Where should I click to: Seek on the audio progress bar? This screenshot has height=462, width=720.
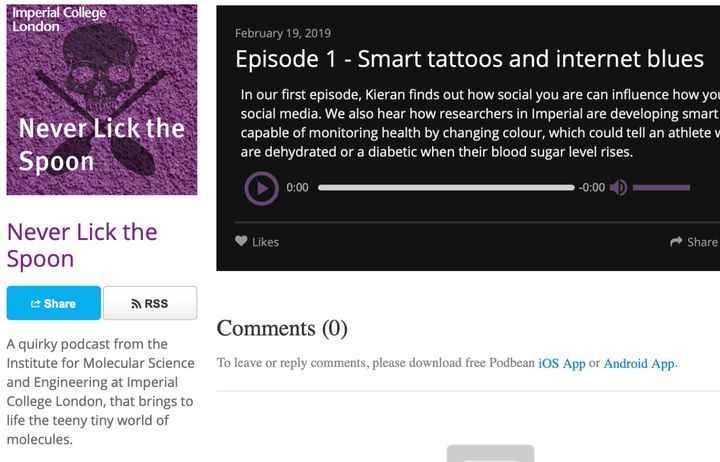coord(446,188)
